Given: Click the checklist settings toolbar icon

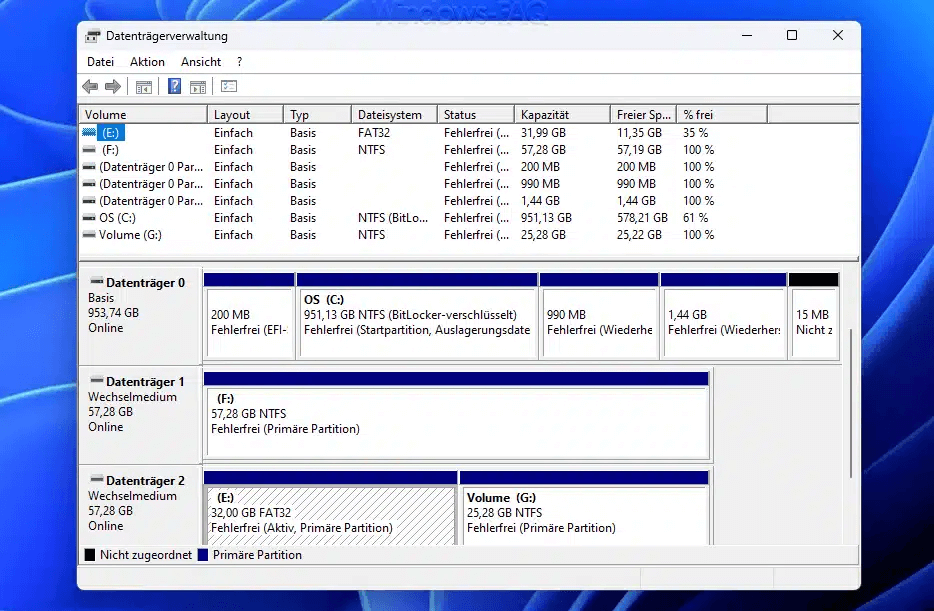Looking at the screenshot, I should [229, 87].
